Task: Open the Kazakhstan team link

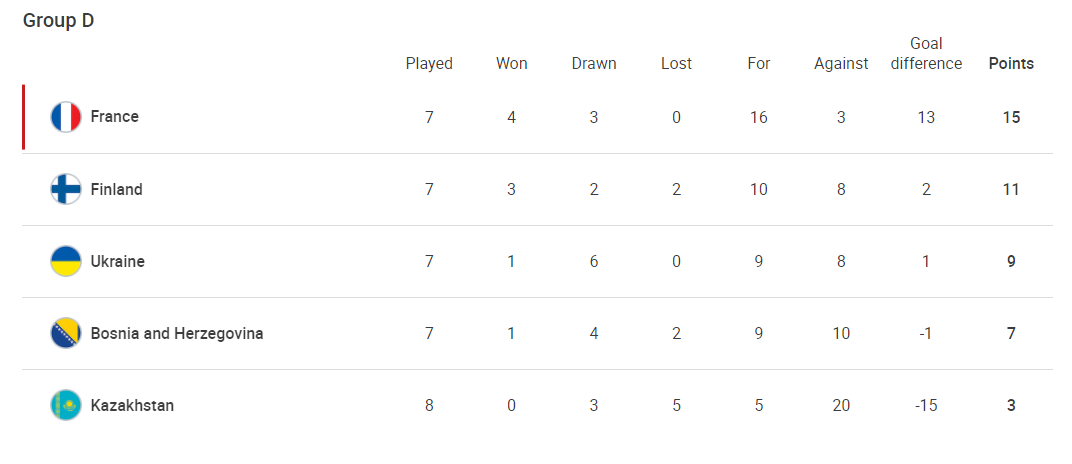Action: [x=132, y=405]
